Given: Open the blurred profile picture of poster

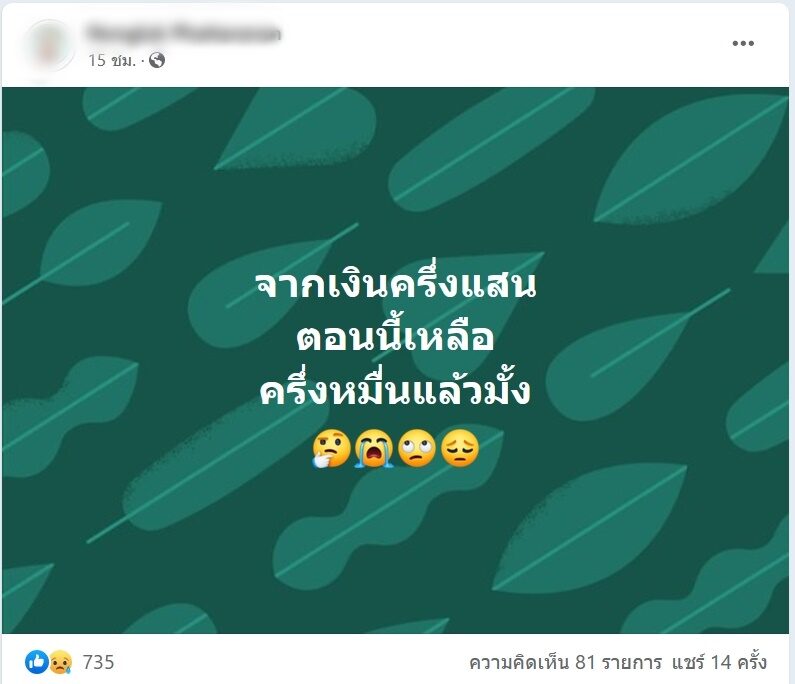Looking at the screenshot, I should pyautogui.click(x=49, y=45).
